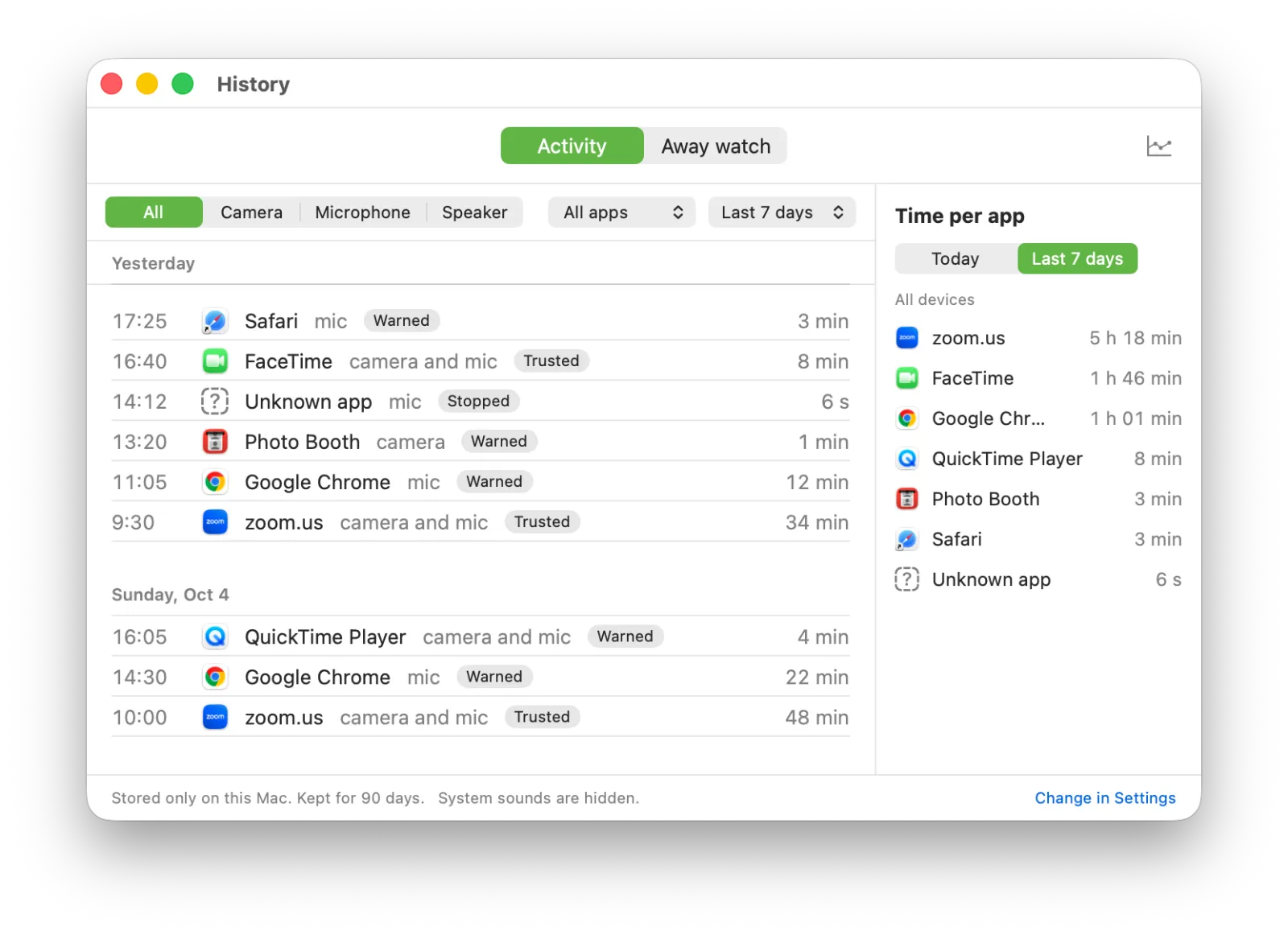Filter history by Speaker
The height and width of the screenshot is (935, 1288).
[x=475, y=212]
